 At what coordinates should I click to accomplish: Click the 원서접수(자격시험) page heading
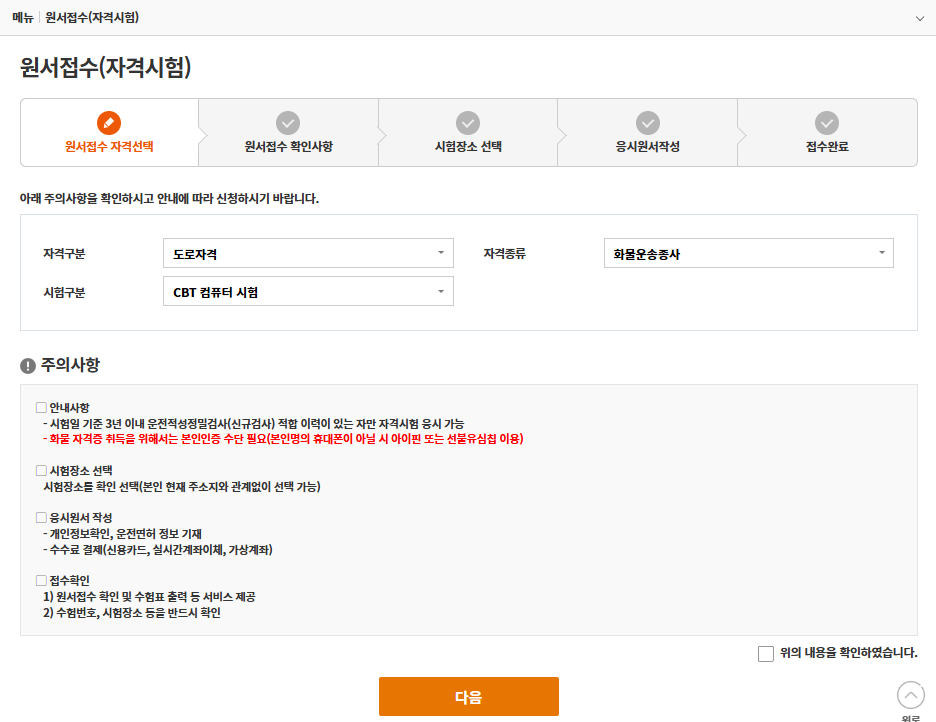click(x=106, y=67)
